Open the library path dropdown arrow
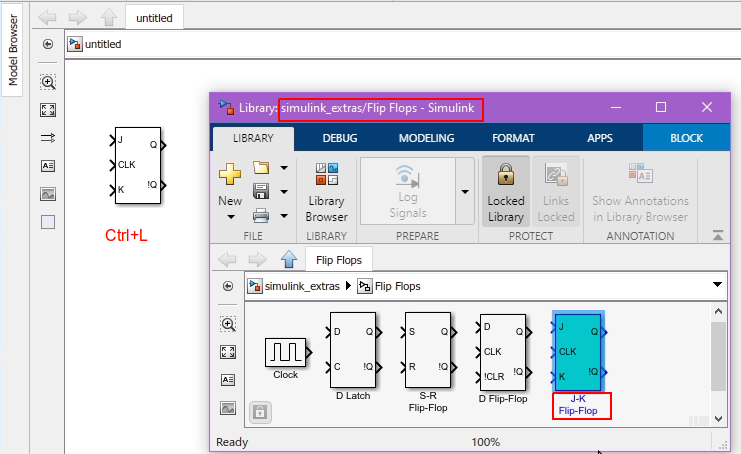Image resolution: width=741 pixels, height=454 pixels. [716, 285]
